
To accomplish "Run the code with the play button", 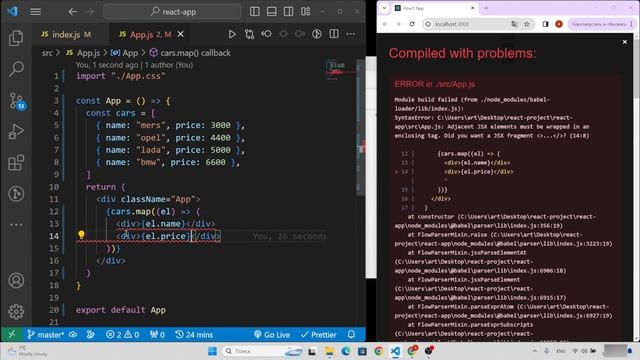I will coord(232,34).
